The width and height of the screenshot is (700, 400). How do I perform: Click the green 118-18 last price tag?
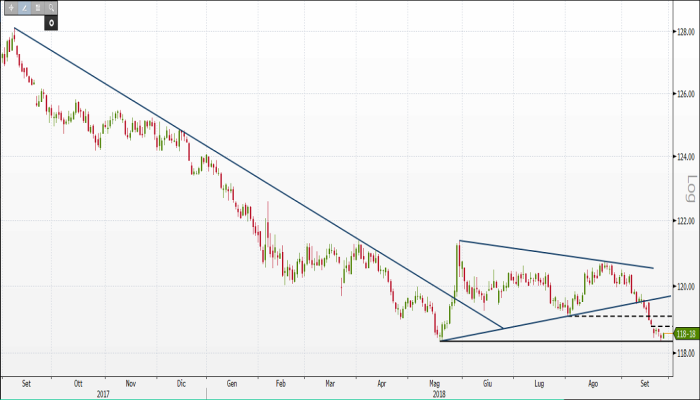pyautogui.click(x=687, y=333)
